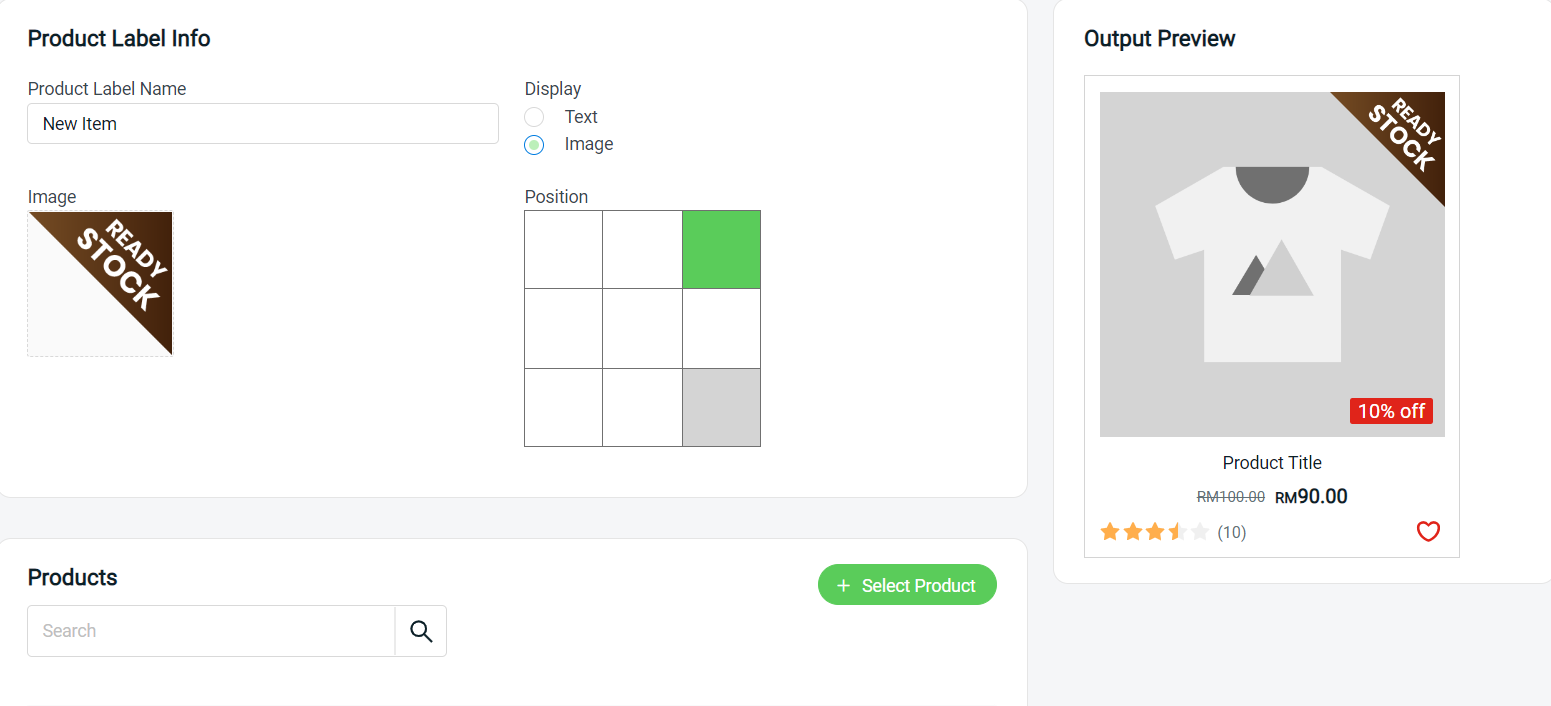Set label position to bottom-left cell
This screenshot has height=706, width=1551.
[564, 407]
